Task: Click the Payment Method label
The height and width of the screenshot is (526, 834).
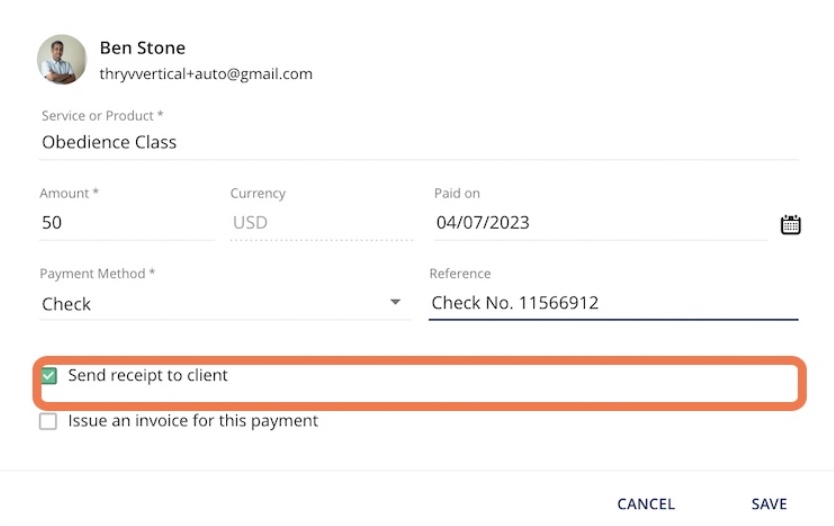Action: tap(97, 273)
